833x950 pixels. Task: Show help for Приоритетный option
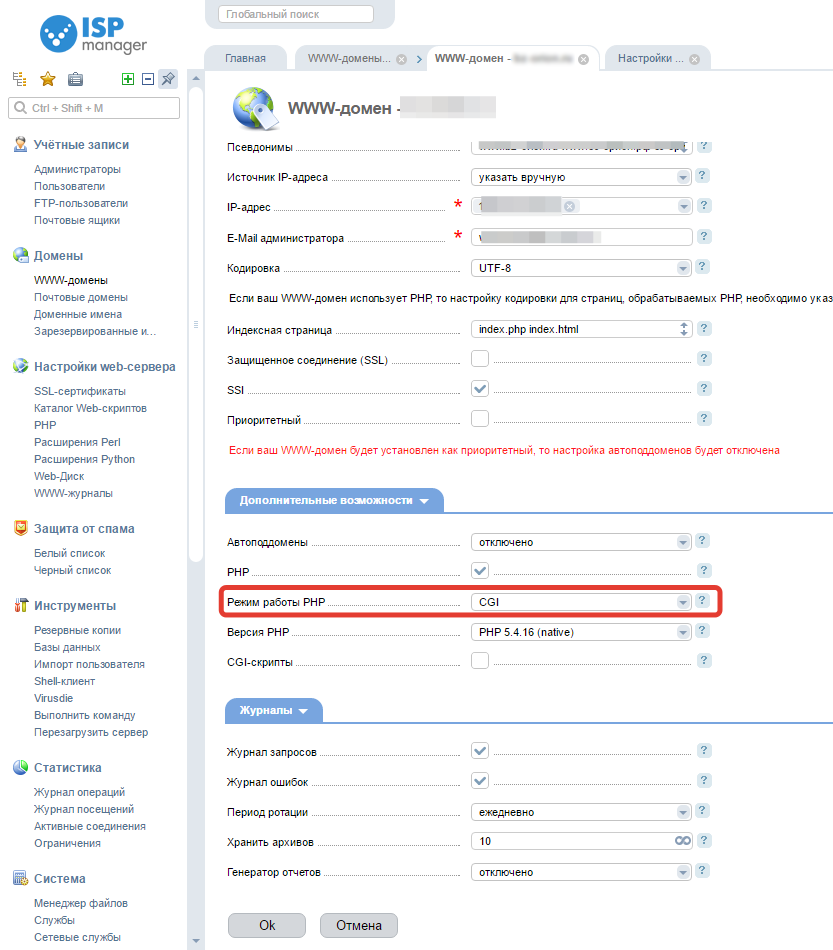click(x=703, y=418)
